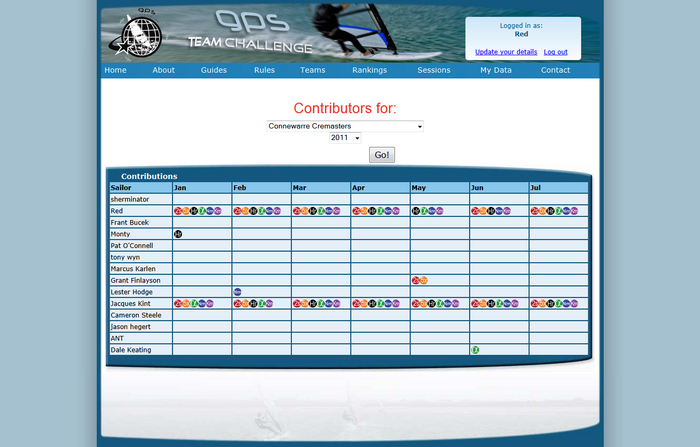
Task: Click Grant Finlayson's red May icon
Action: click(x=415, y=281)
